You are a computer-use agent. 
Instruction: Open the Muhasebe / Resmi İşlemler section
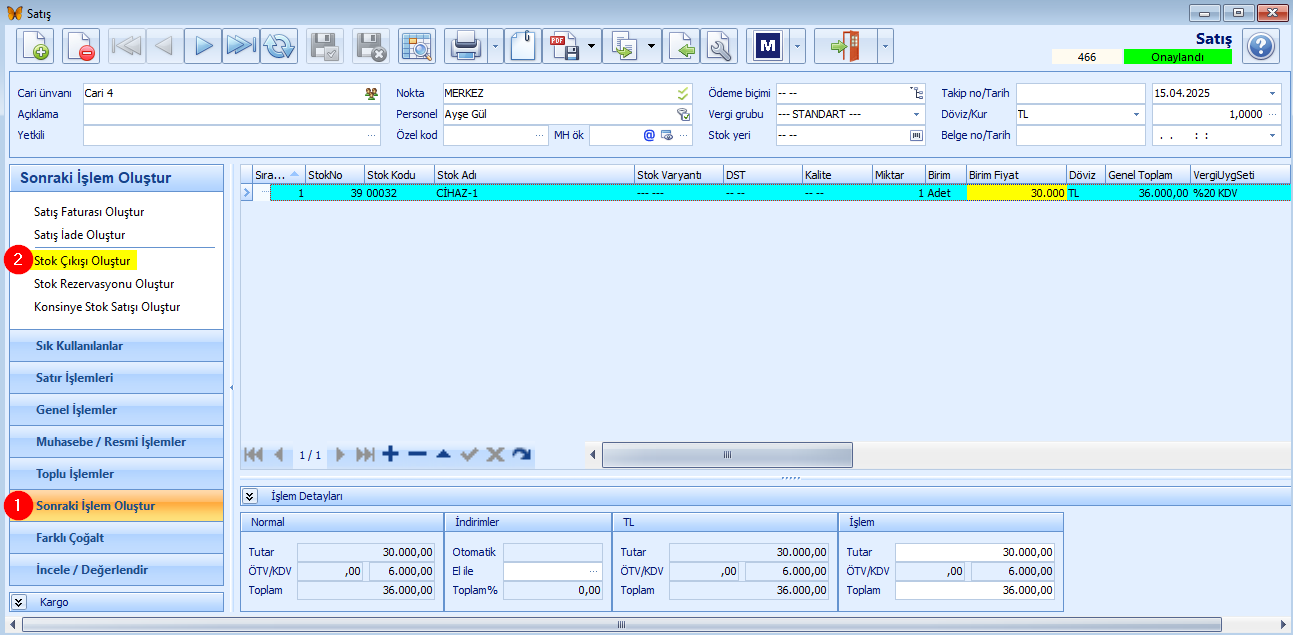(x=116, y=442)
